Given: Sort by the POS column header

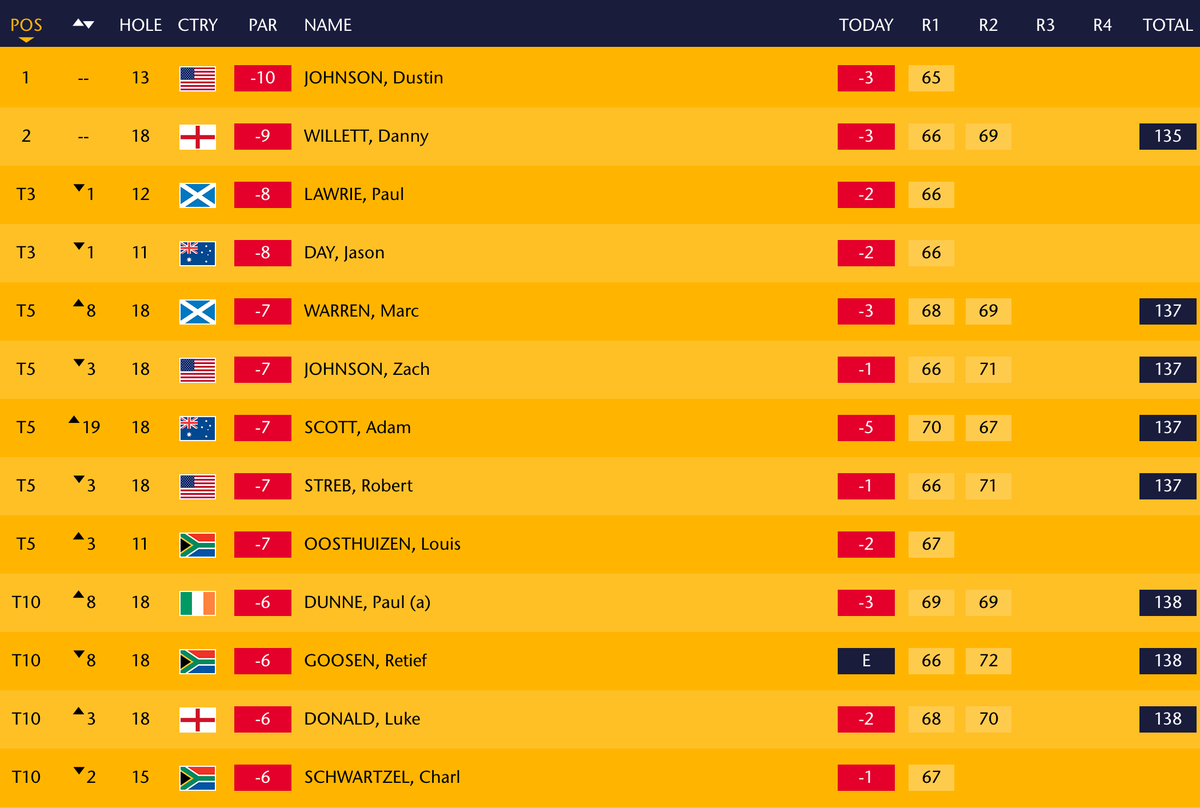Looking at the screenshot, I should tap(26, 25).
